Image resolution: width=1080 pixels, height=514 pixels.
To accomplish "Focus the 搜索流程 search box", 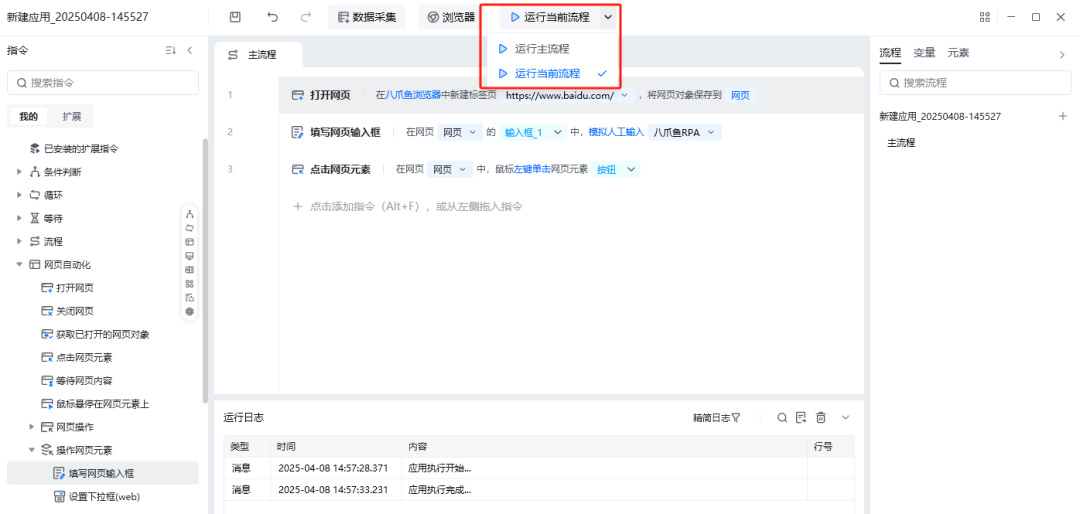I will [975, 83].
